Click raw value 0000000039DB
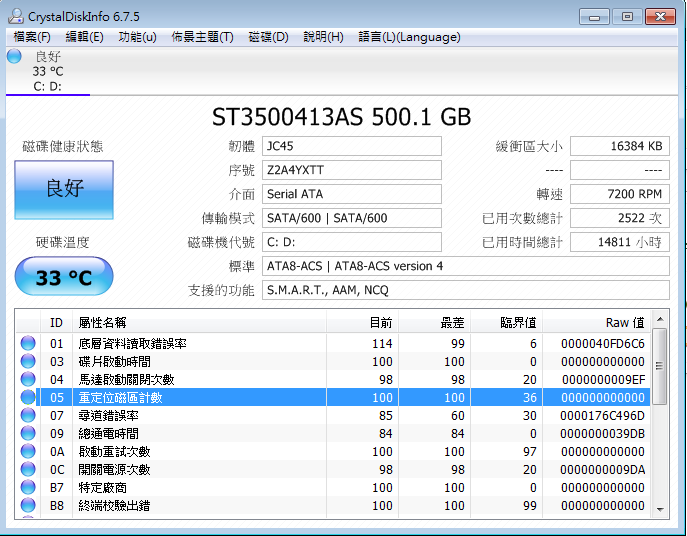 tap(602, 433)
